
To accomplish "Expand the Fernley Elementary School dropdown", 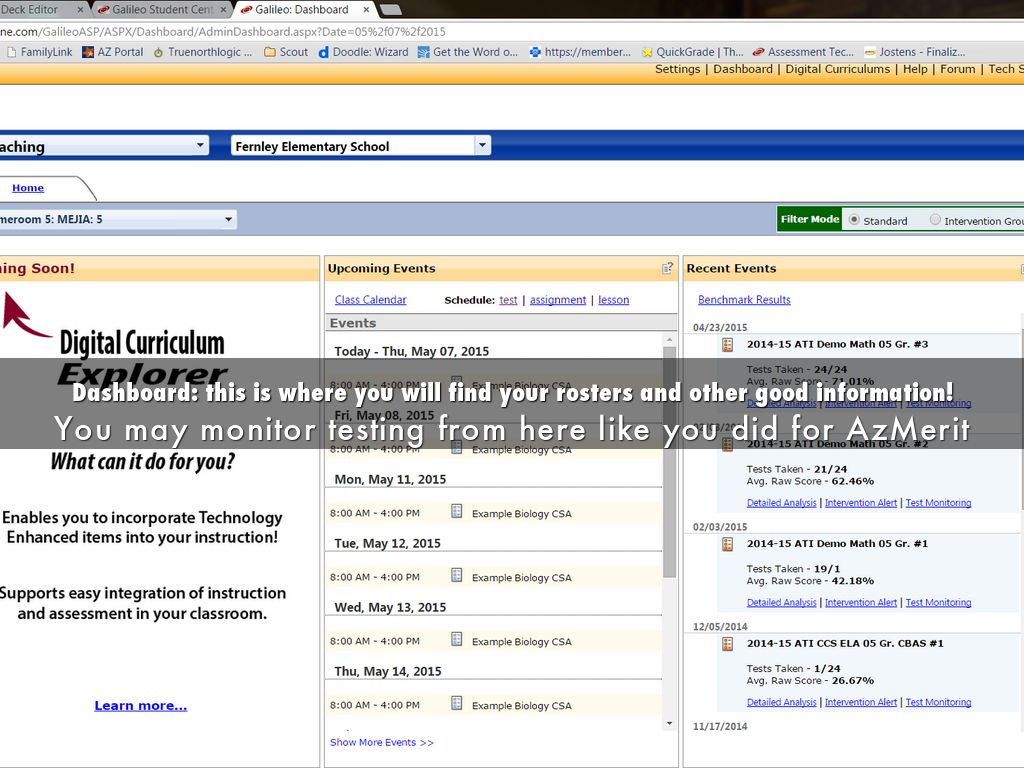I will pos(482,146).
